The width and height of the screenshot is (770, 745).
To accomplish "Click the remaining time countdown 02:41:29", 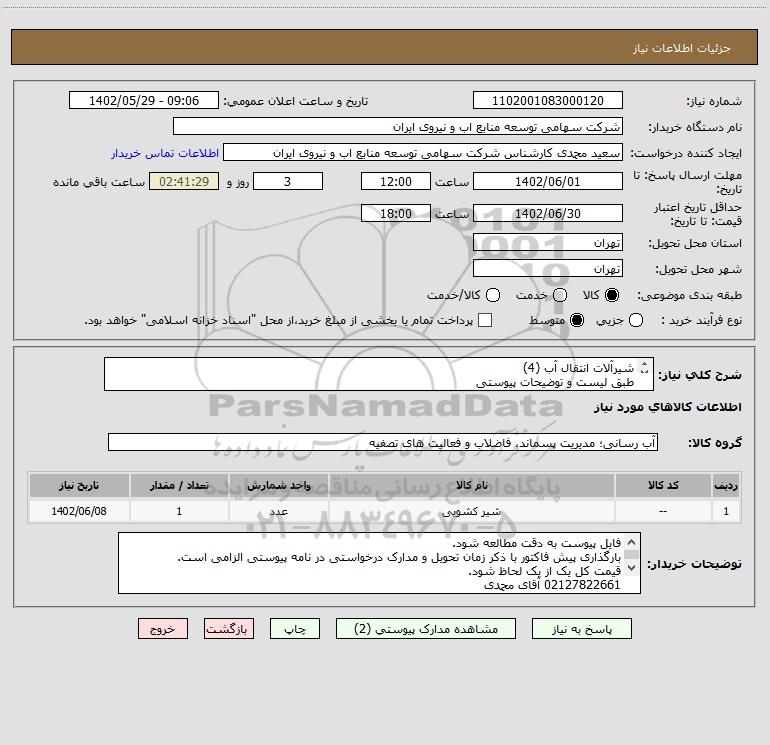I will (x=184, y=181).
